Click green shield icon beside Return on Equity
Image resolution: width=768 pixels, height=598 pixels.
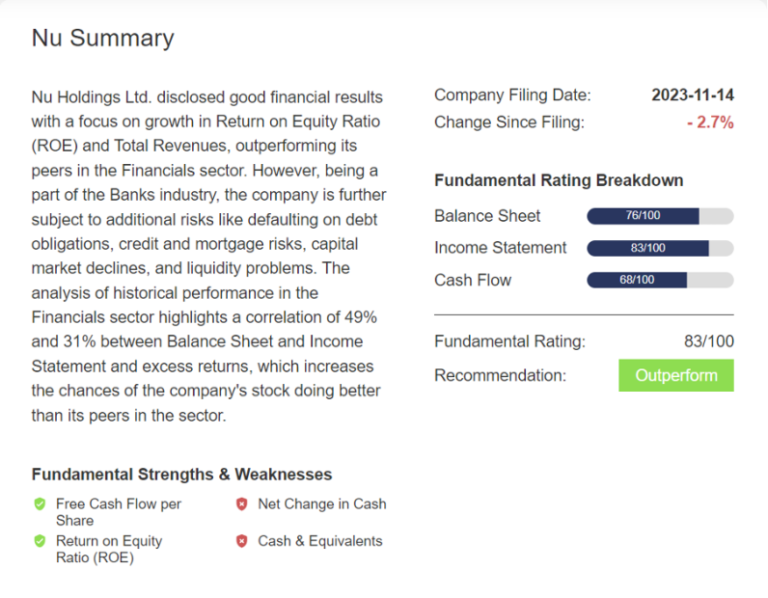tap(40, 541)
